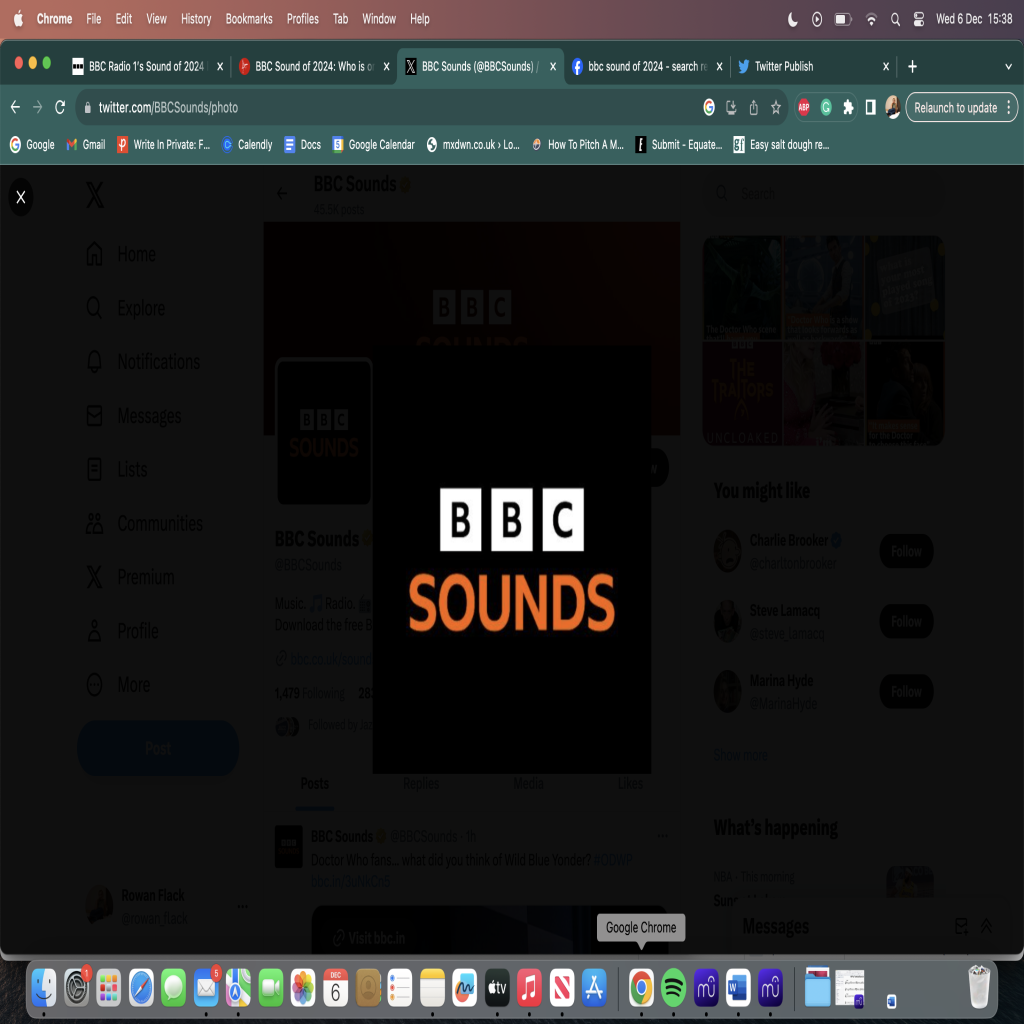The image size is (1024, 1024).
Task: Open the Chrome three-dot menu
Action: tap(1009, 108)
